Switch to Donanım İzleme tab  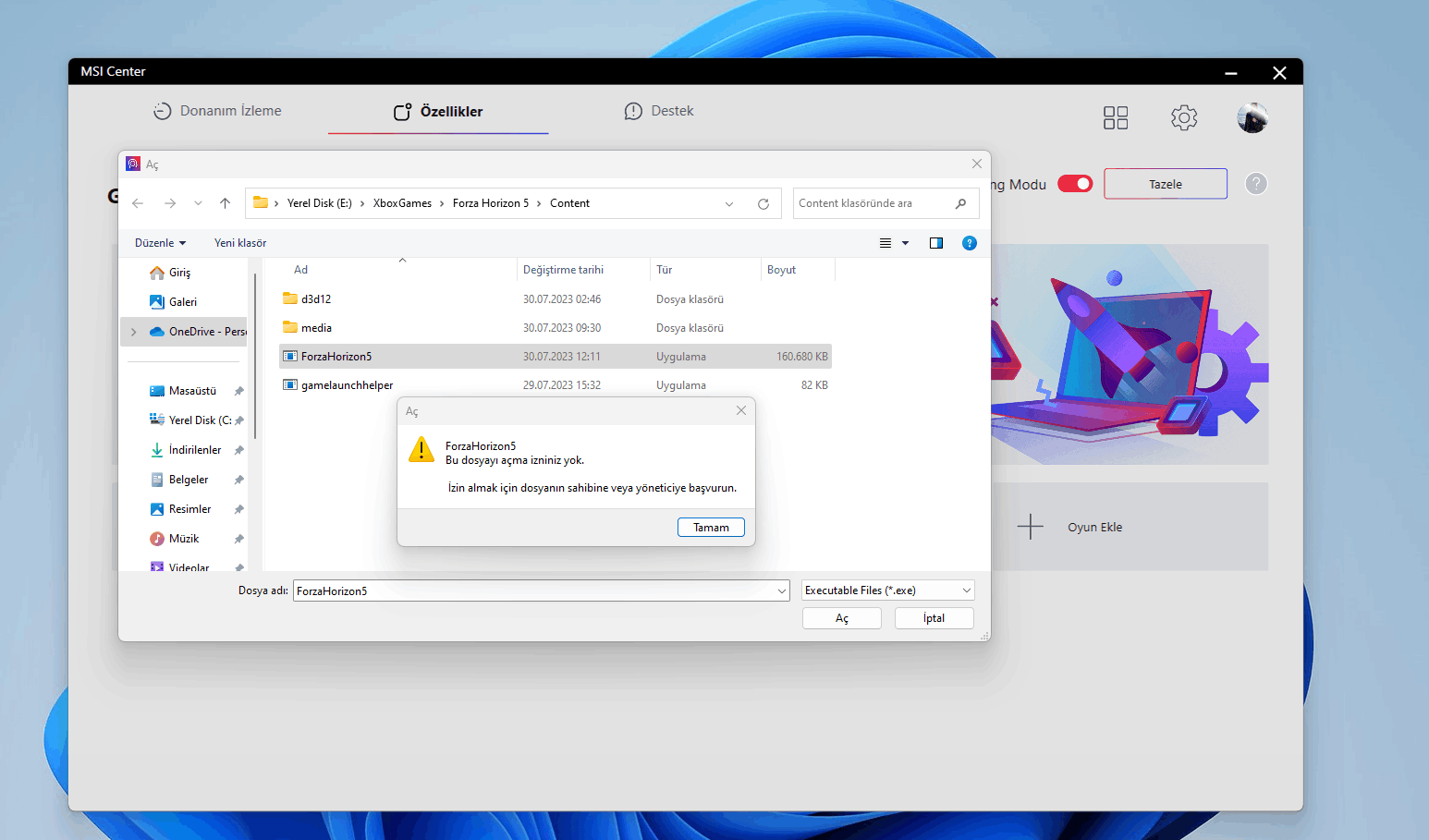pos(217,111)
